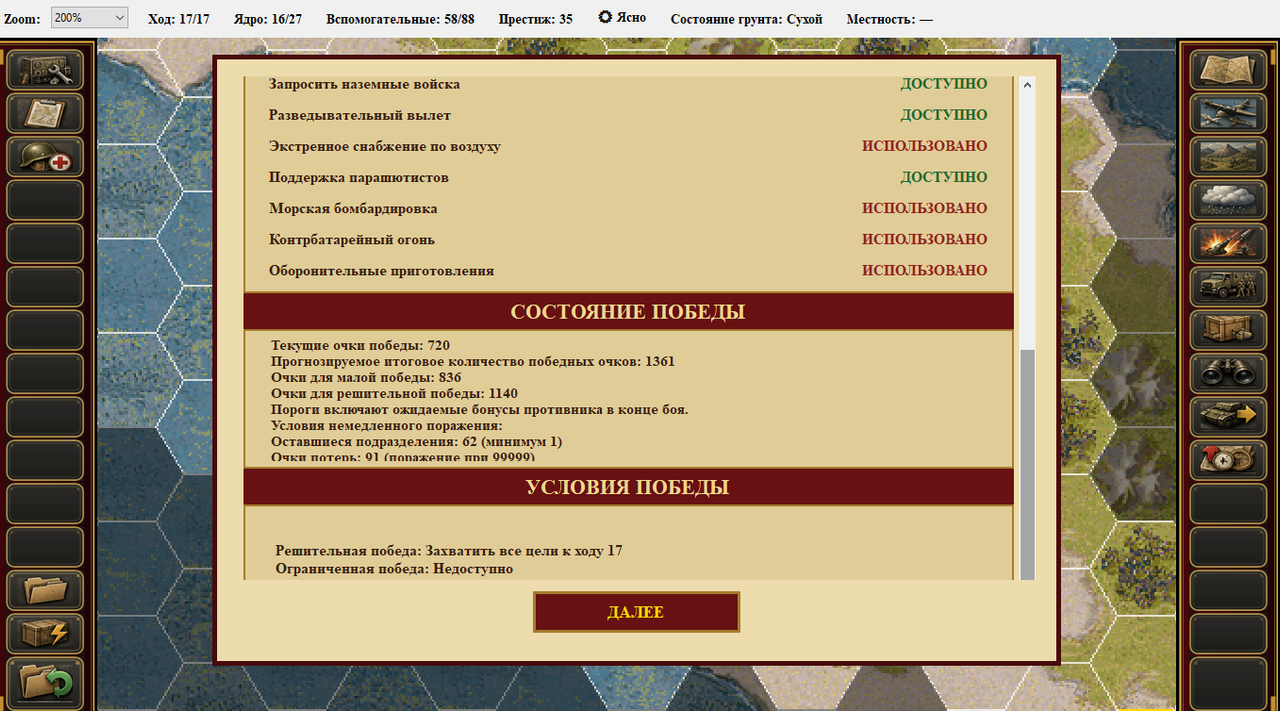The image size is (1280, 711).
Task: Select the Разведывательный вылет row
Action: [628, 115]
